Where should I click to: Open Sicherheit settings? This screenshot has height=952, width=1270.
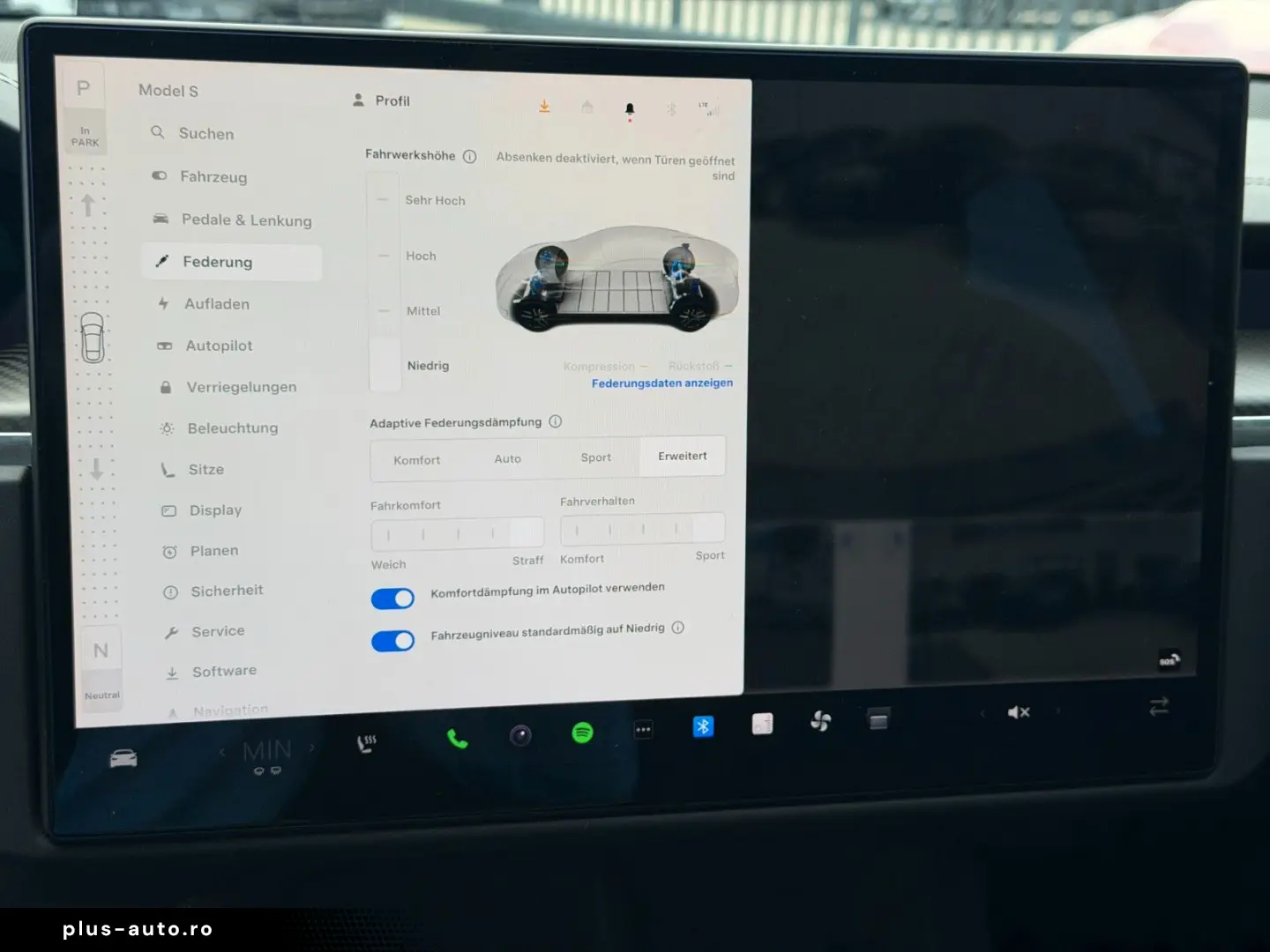click(213, 591)
